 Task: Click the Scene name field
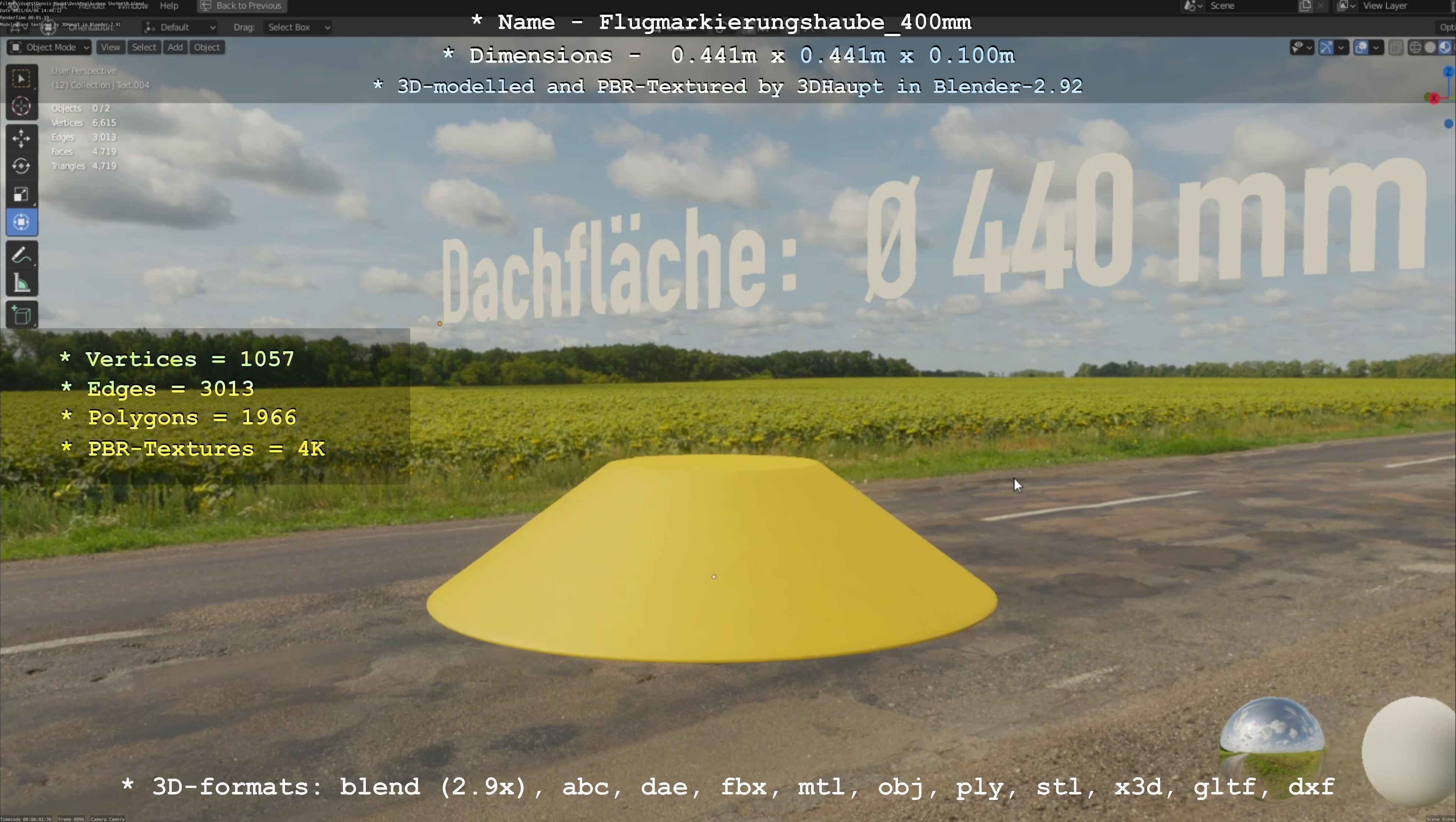[1249, 6]
